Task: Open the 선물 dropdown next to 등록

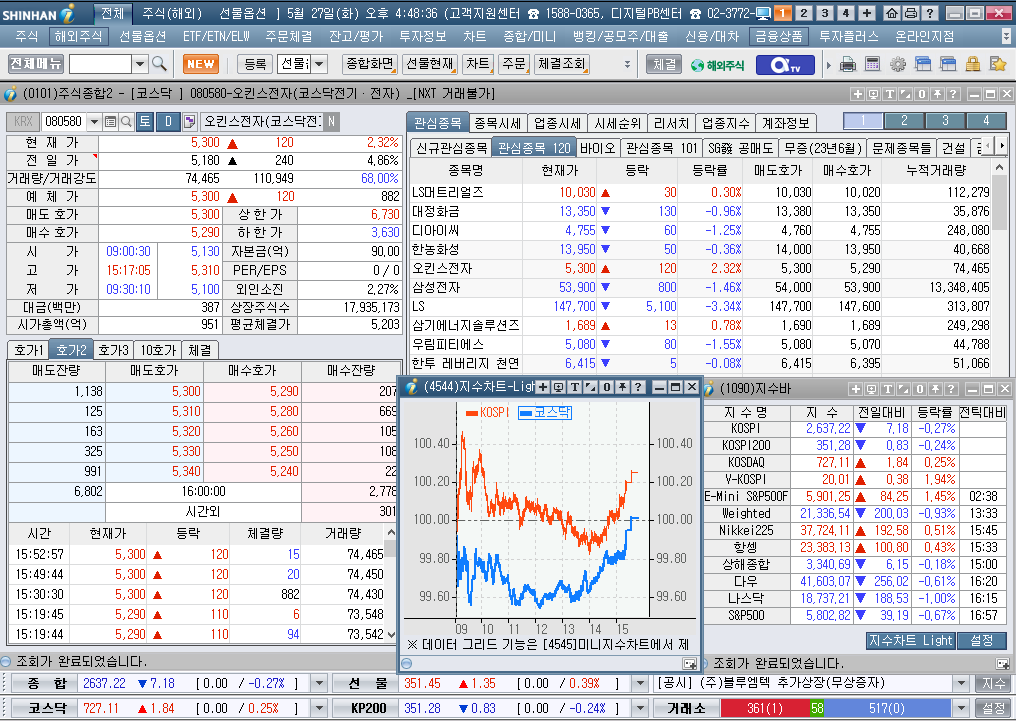Action: 319,64
